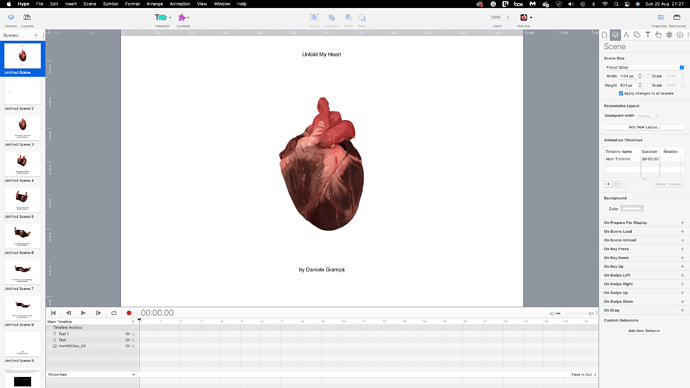Screen dimensions: 690x388
Task: Toggle timeline loop playback
Action: coord(114,313)
